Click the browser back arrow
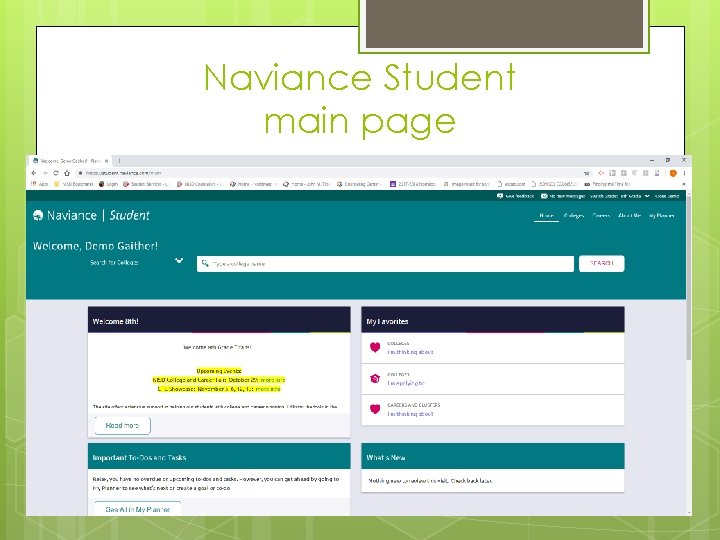720x540 pixels. [x=34, y=173]
